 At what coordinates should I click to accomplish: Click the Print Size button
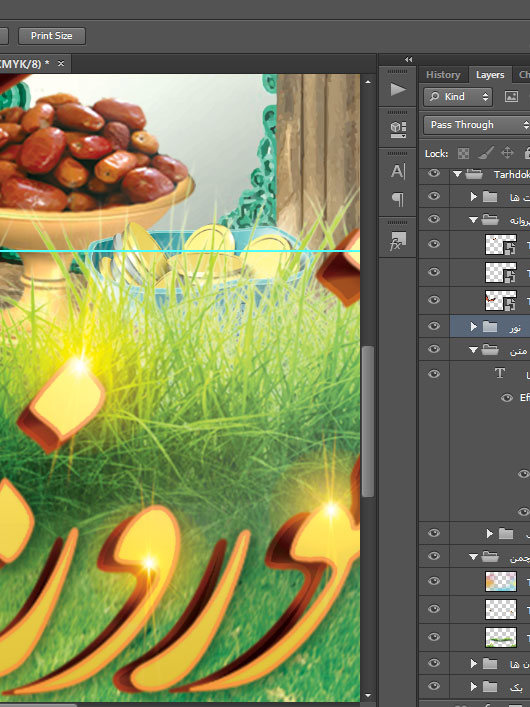pos(51,36)
